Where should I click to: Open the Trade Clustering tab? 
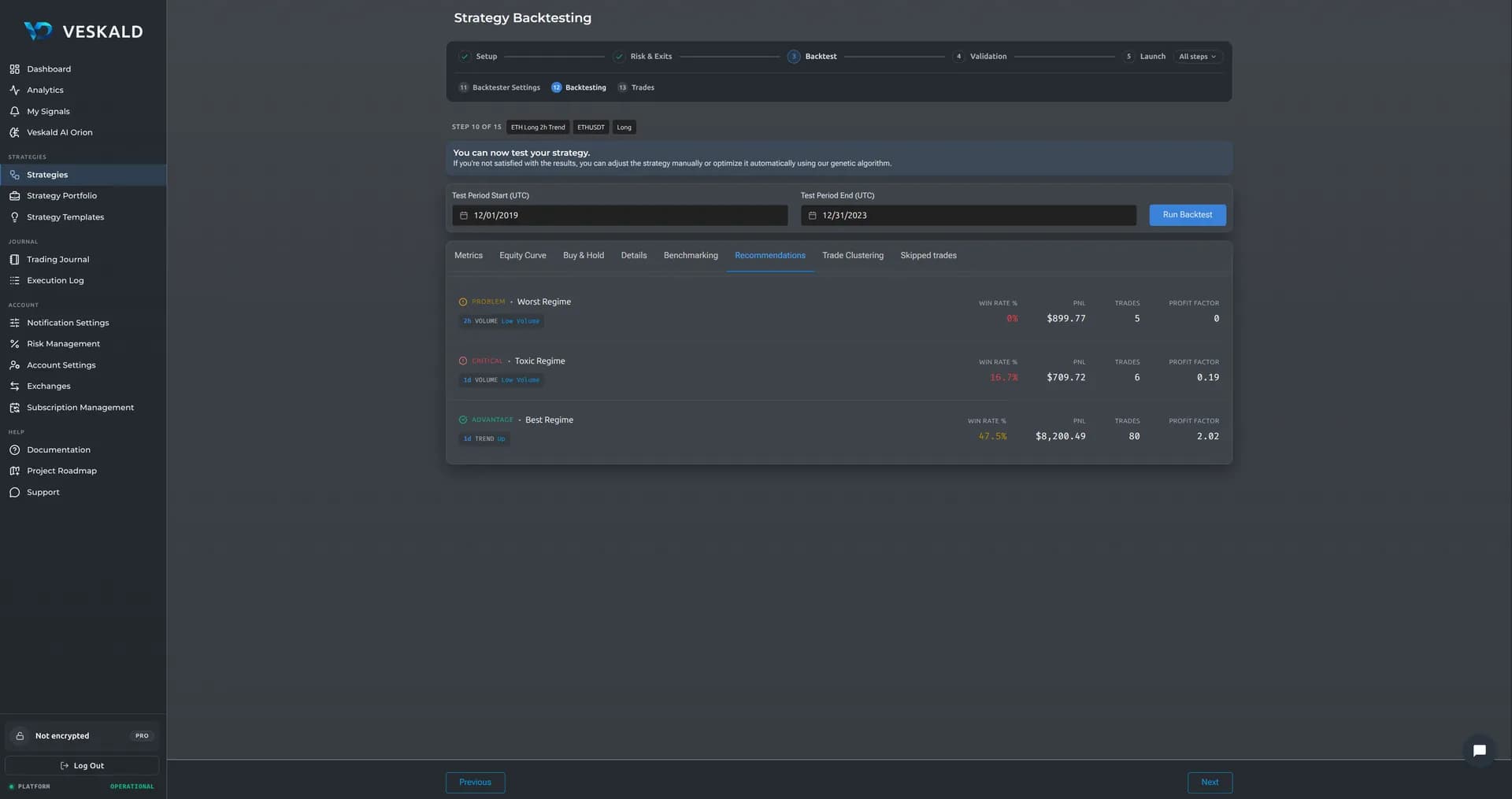click(853, 256)
